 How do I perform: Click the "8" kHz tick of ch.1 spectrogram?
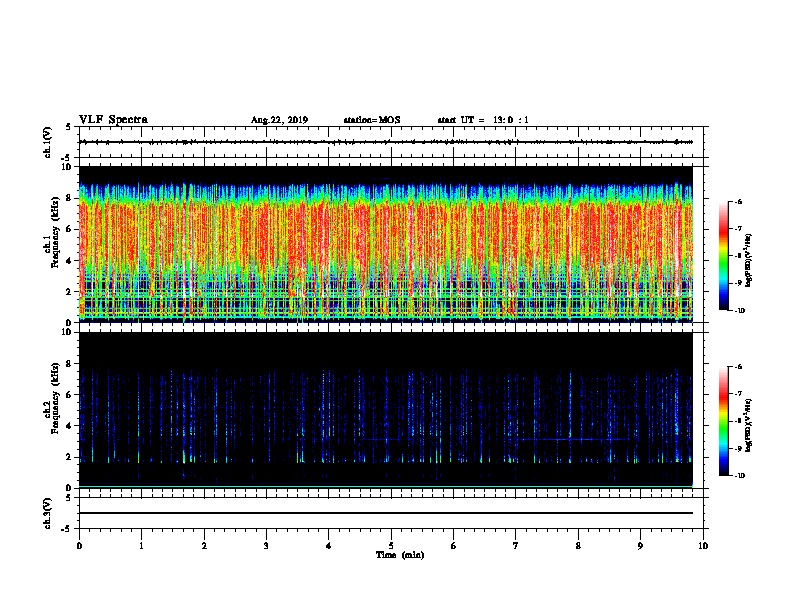pos(70,198)
